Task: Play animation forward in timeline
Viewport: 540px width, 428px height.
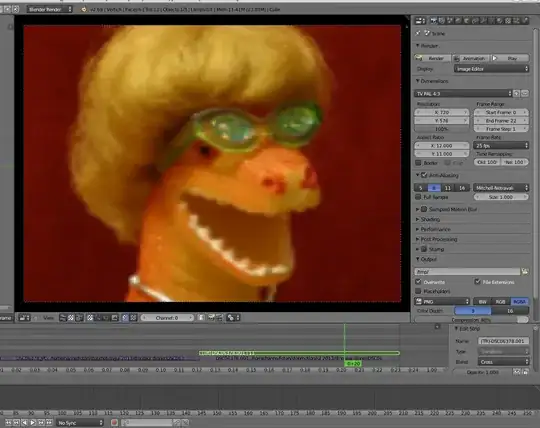Action: coord(33,422)
